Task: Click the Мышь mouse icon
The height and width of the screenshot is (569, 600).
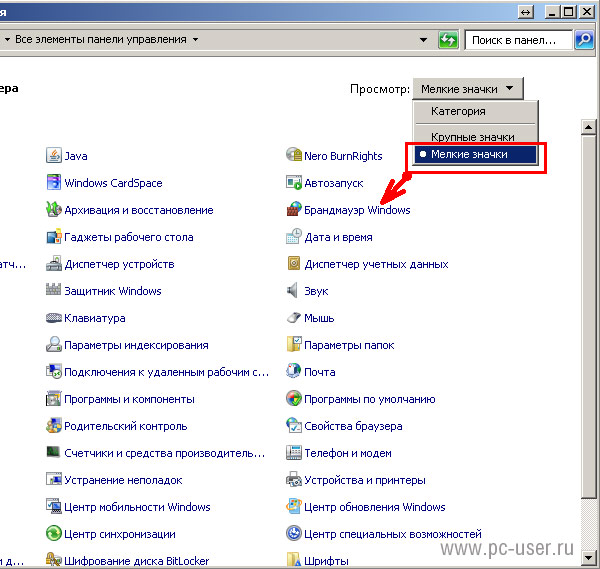Action: [294, 318]
